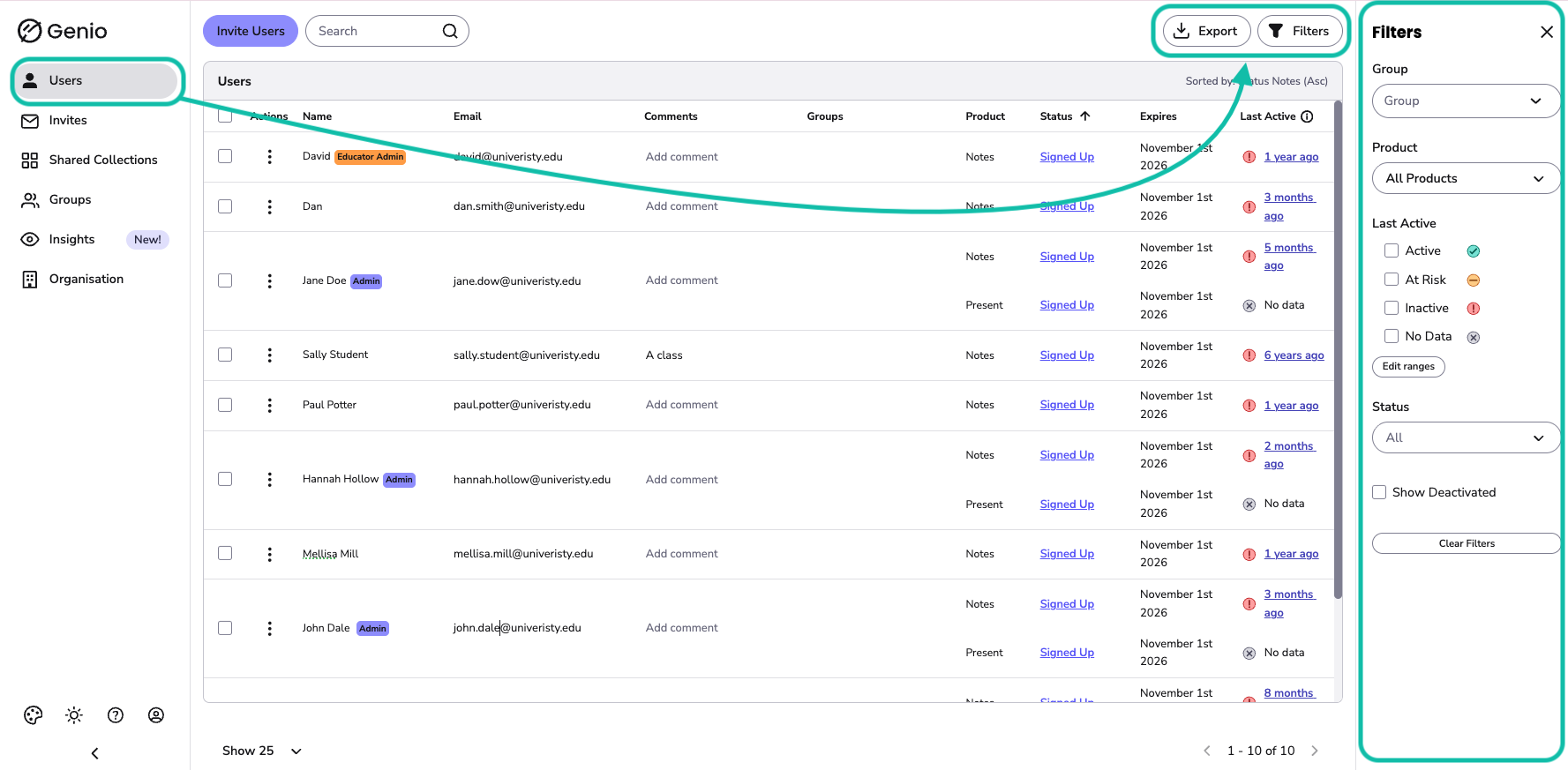Tick the checkbox for Jane Doe
Screen dimensions: 1568x770
click(225, 280)
